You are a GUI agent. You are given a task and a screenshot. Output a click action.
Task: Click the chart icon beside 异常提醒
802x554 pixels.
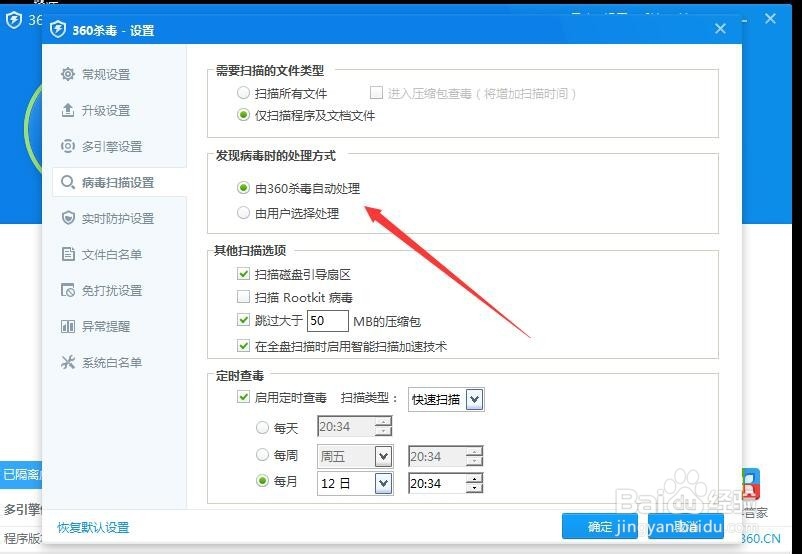click(68, 326)
